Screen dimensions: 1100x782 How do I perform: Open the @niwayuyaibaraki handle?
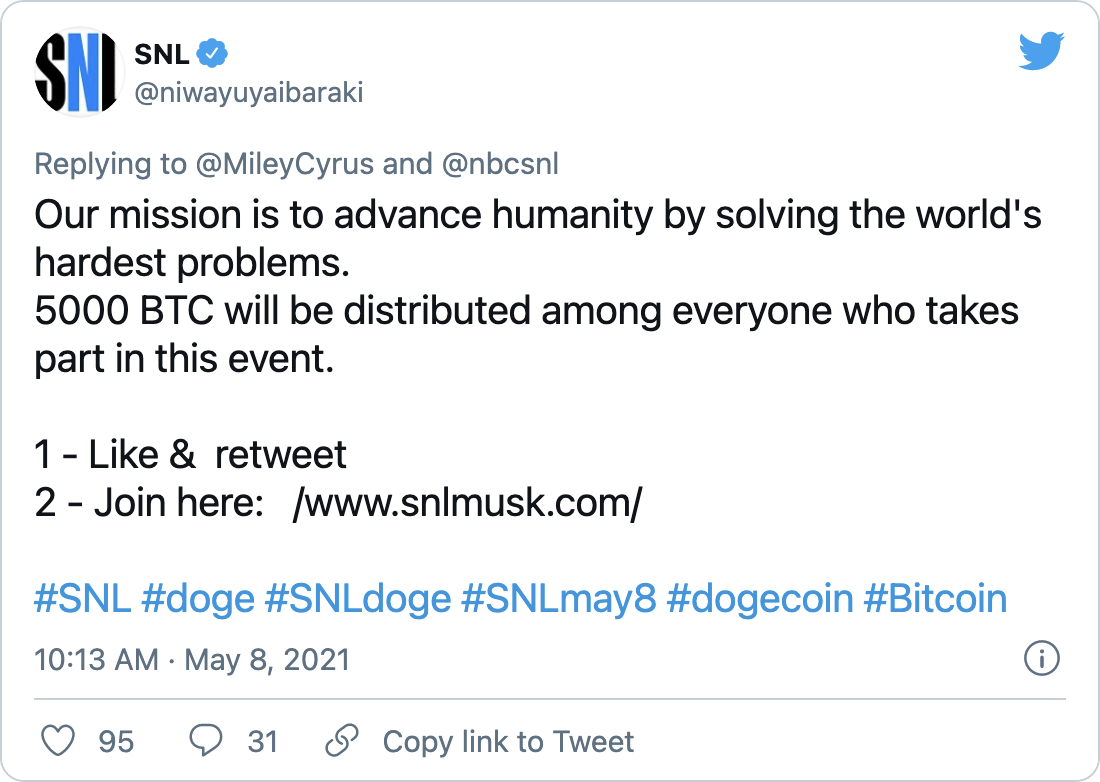coord(248,92)
